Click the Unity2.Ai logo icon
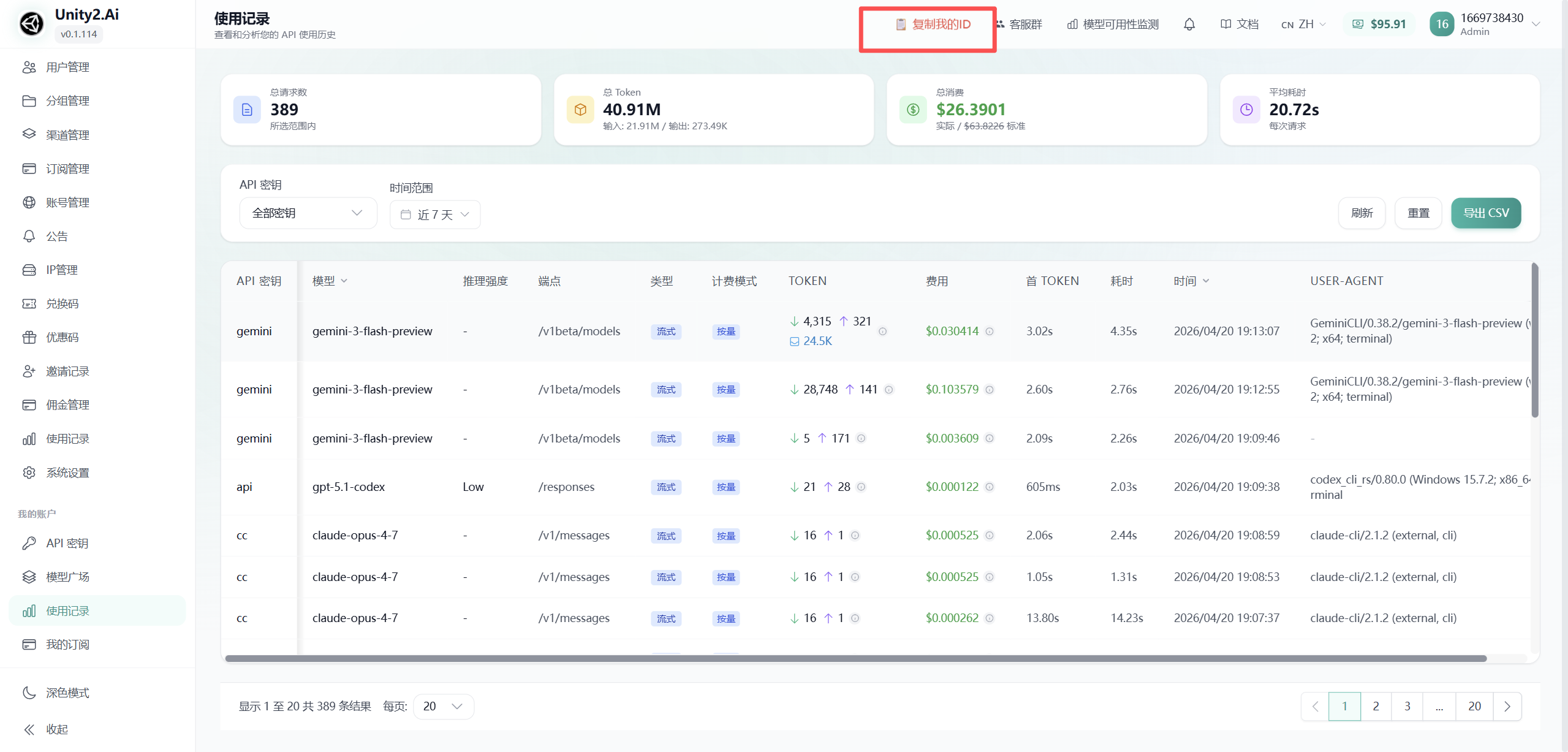Viewport: 1568px width, 752px height. pyautogui.click(x=31, y=24)
